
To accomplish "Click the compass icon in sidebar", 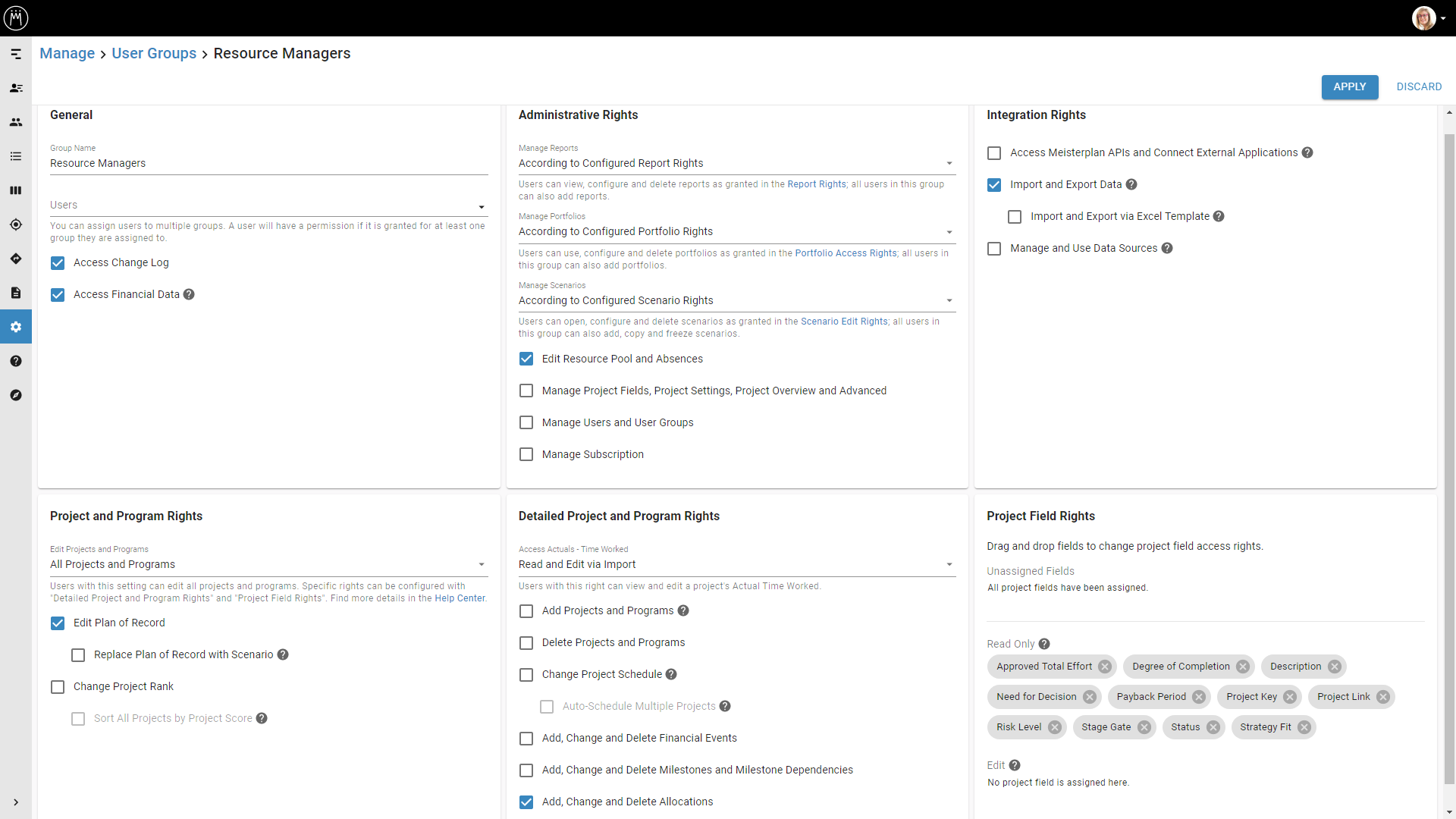I will pos(15,395).
